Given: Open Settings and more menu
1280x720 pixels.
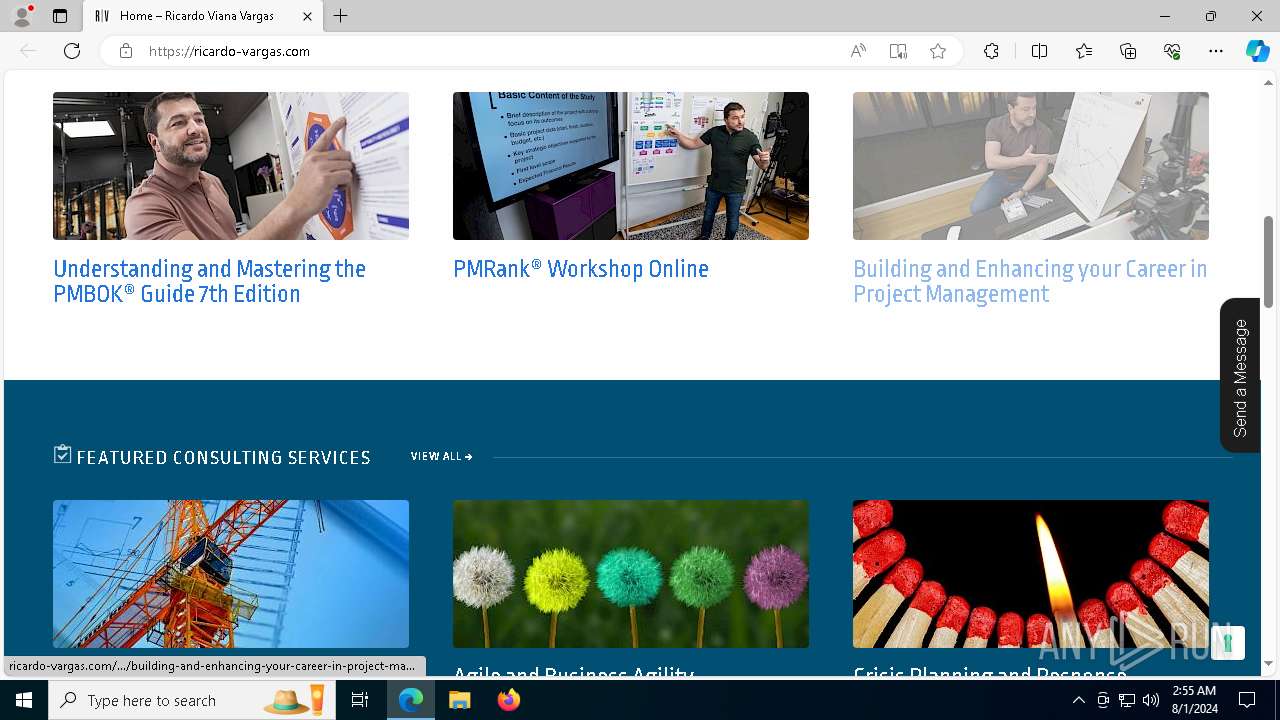Looking at the screenshot, I should (1216, 51).
